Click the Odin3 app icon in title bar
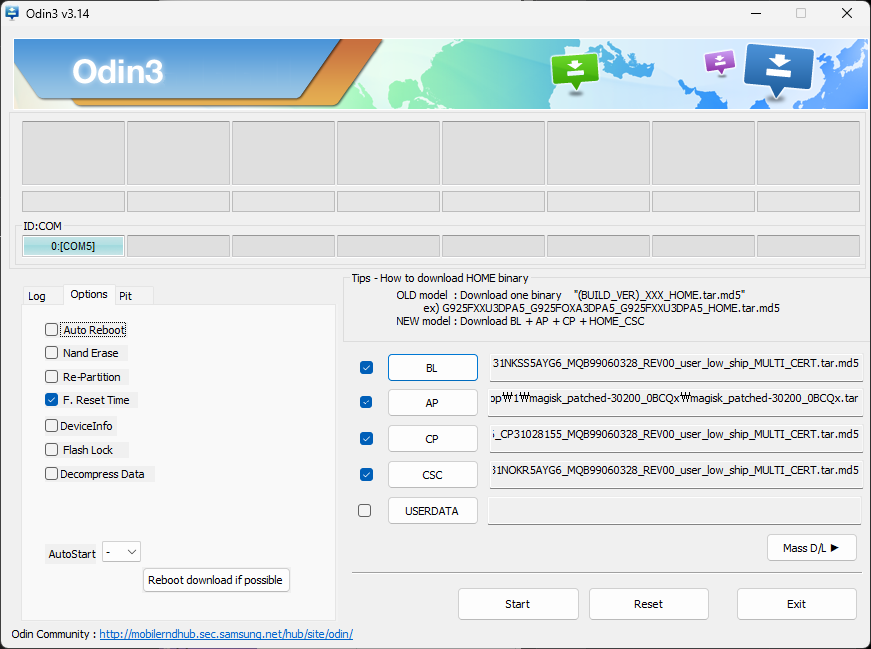 [x=12, y=13]
